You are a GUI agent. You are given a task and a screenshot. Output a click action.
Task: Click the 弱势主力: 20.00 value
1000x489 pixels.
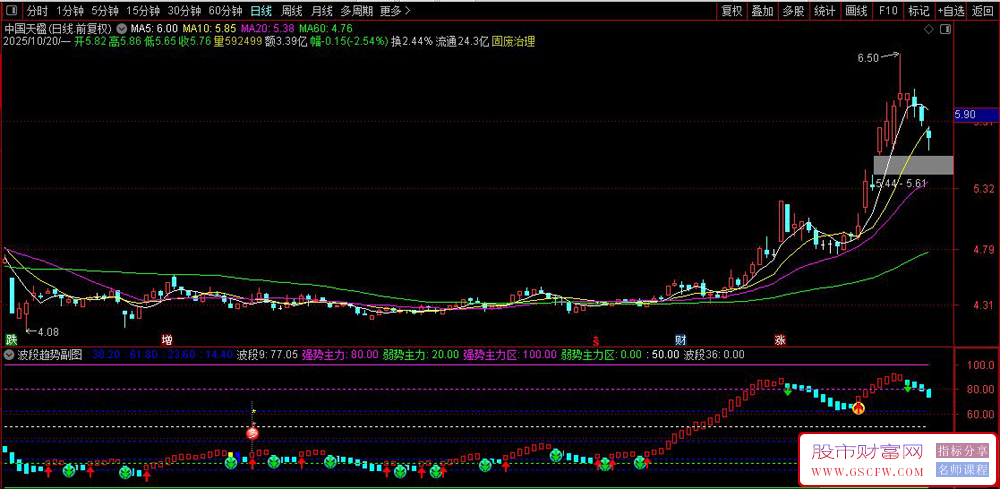tap(420, 354)
